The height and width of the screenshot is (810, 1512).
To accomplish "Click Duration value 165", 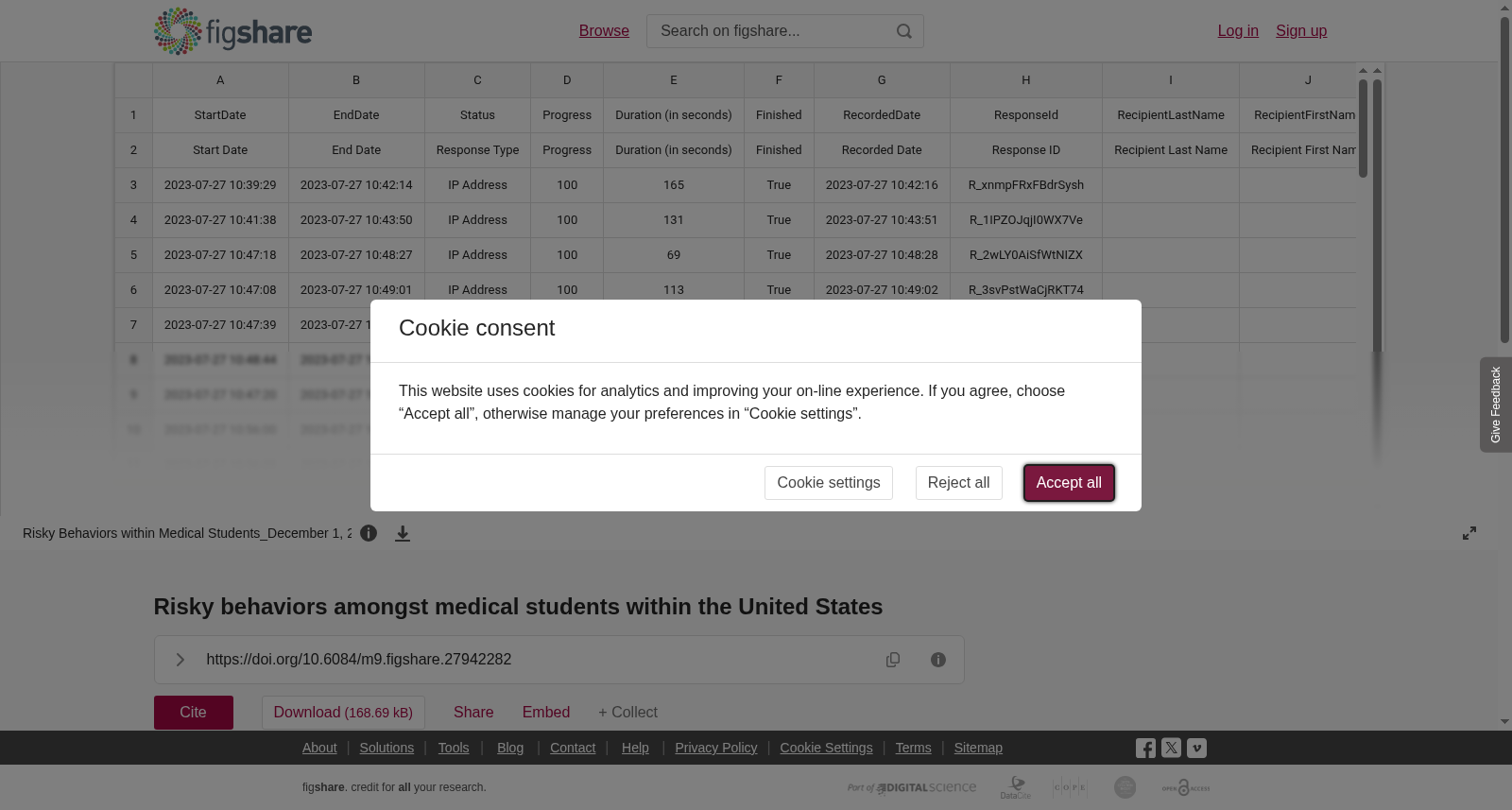I will pos(674,185).
